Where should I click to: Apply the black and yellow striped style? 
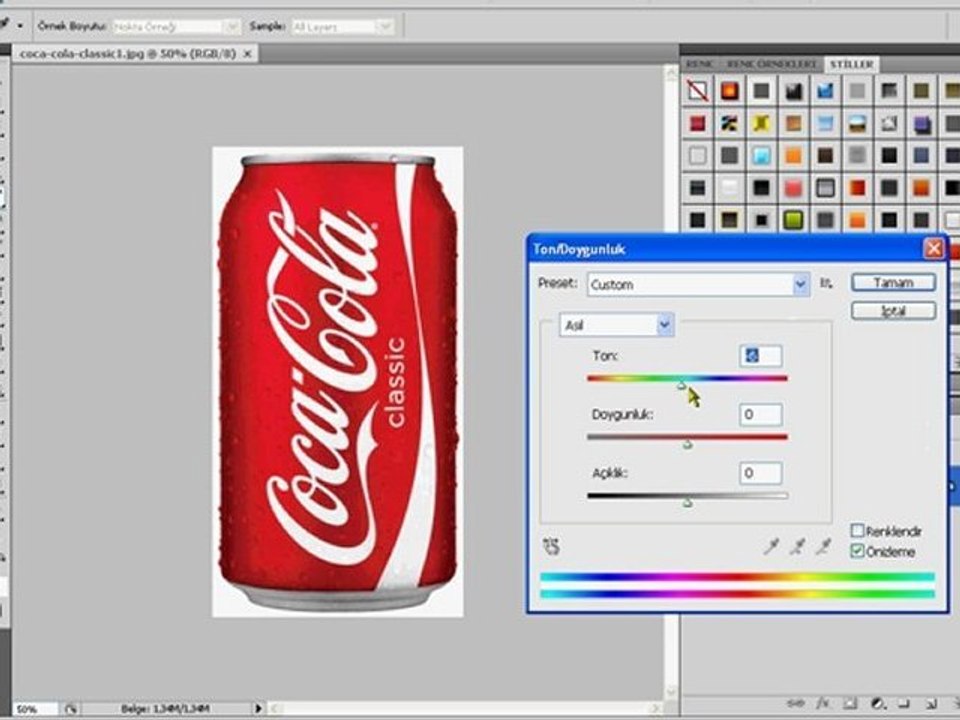[729, 123]
